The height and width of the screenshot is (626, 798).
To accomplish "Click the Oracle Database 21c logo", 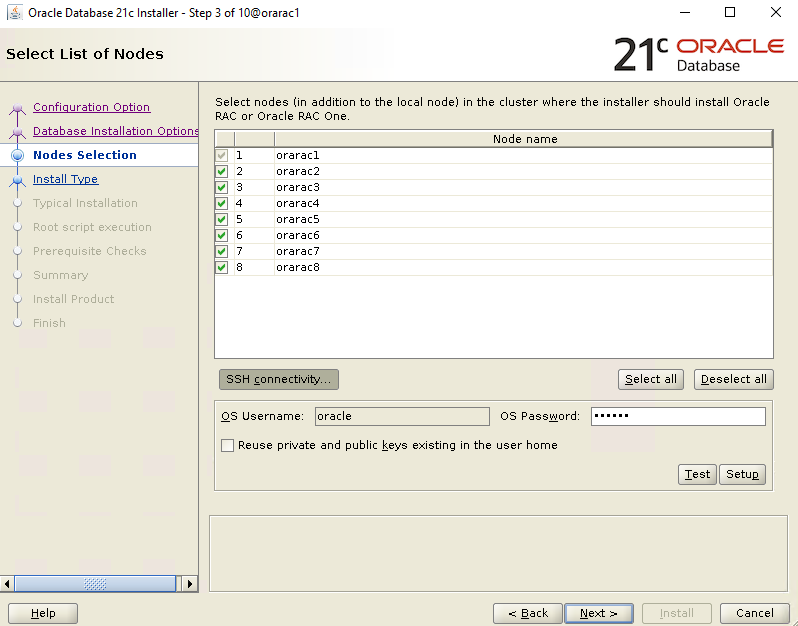I will pyautogui.click(x=699, y=54).
